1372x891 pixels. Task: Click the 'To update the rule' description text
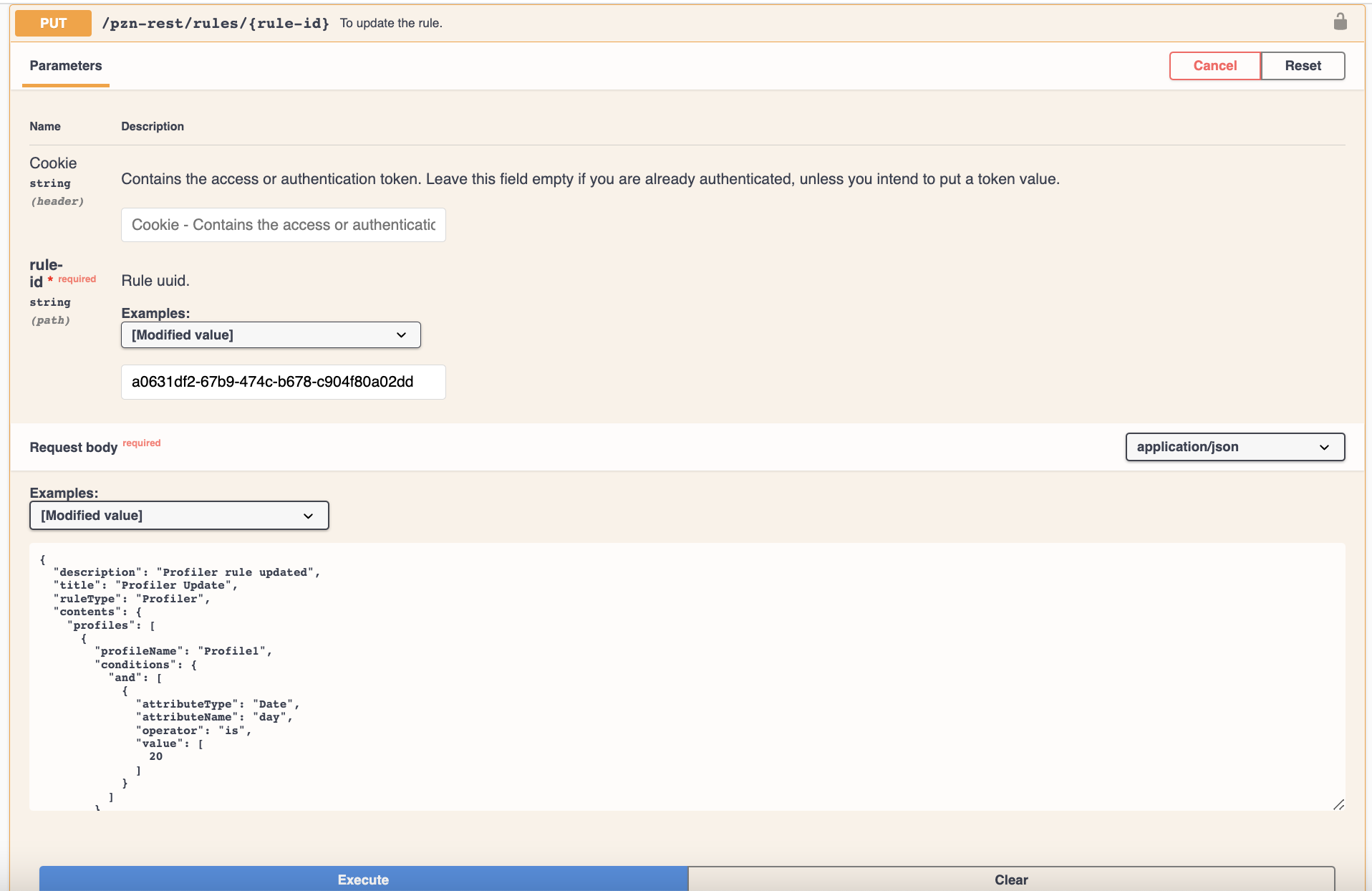pyautogui.click(x=390, y=22)
